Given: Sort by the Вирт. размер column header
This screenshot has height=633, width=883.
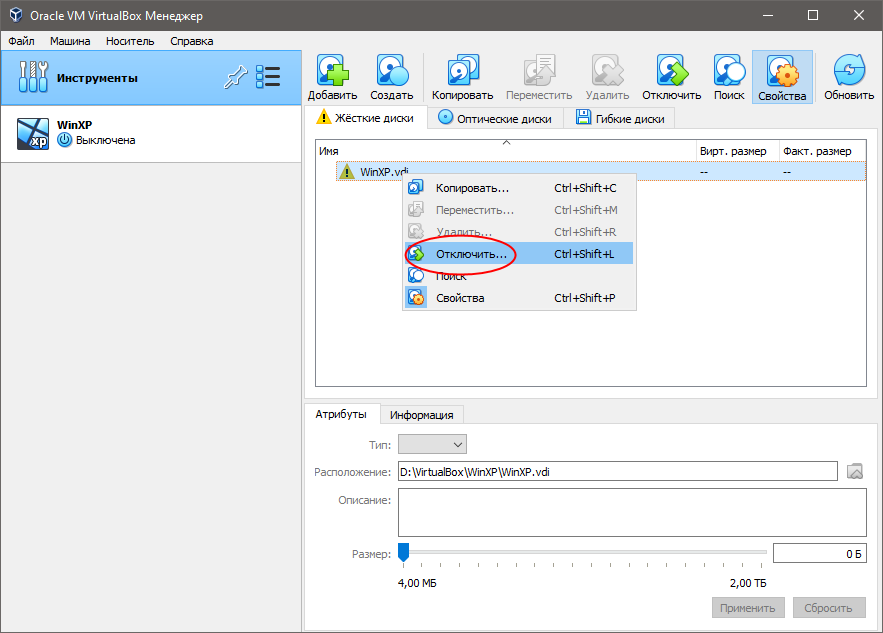Looking at the screenshot, I should (738, 151).
